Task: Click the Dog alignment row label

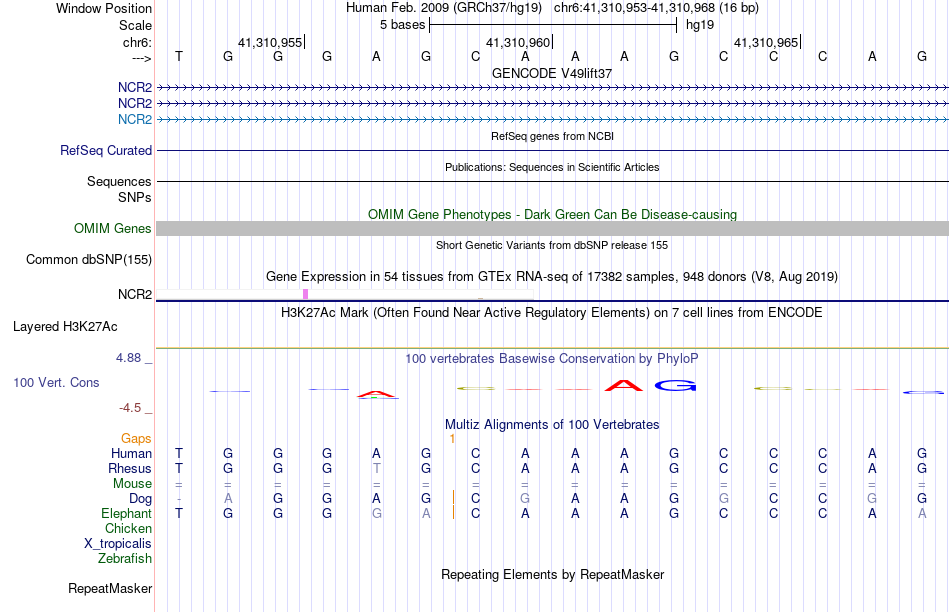Action: 140,499
